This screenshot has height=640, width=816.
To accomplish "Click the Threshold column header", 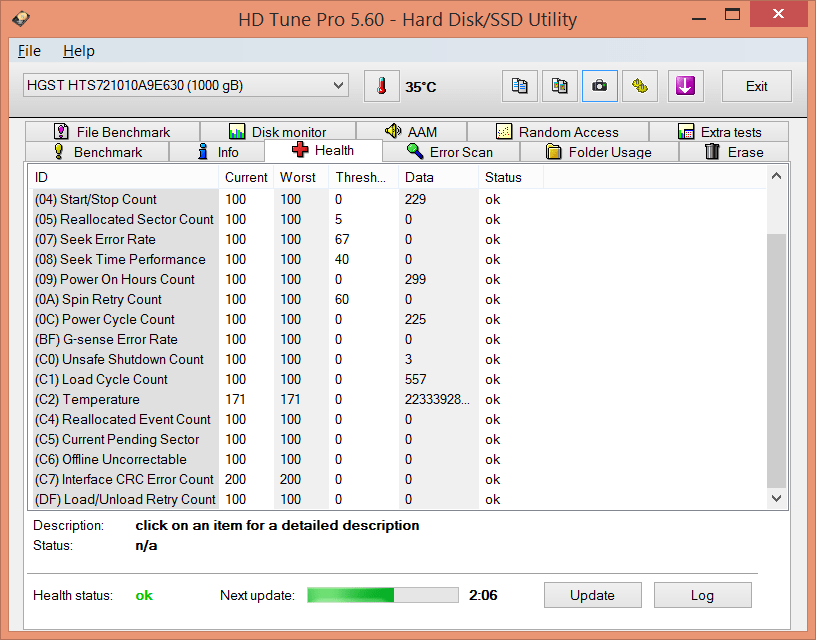I will pyautogui.click(x=364, y=177).
